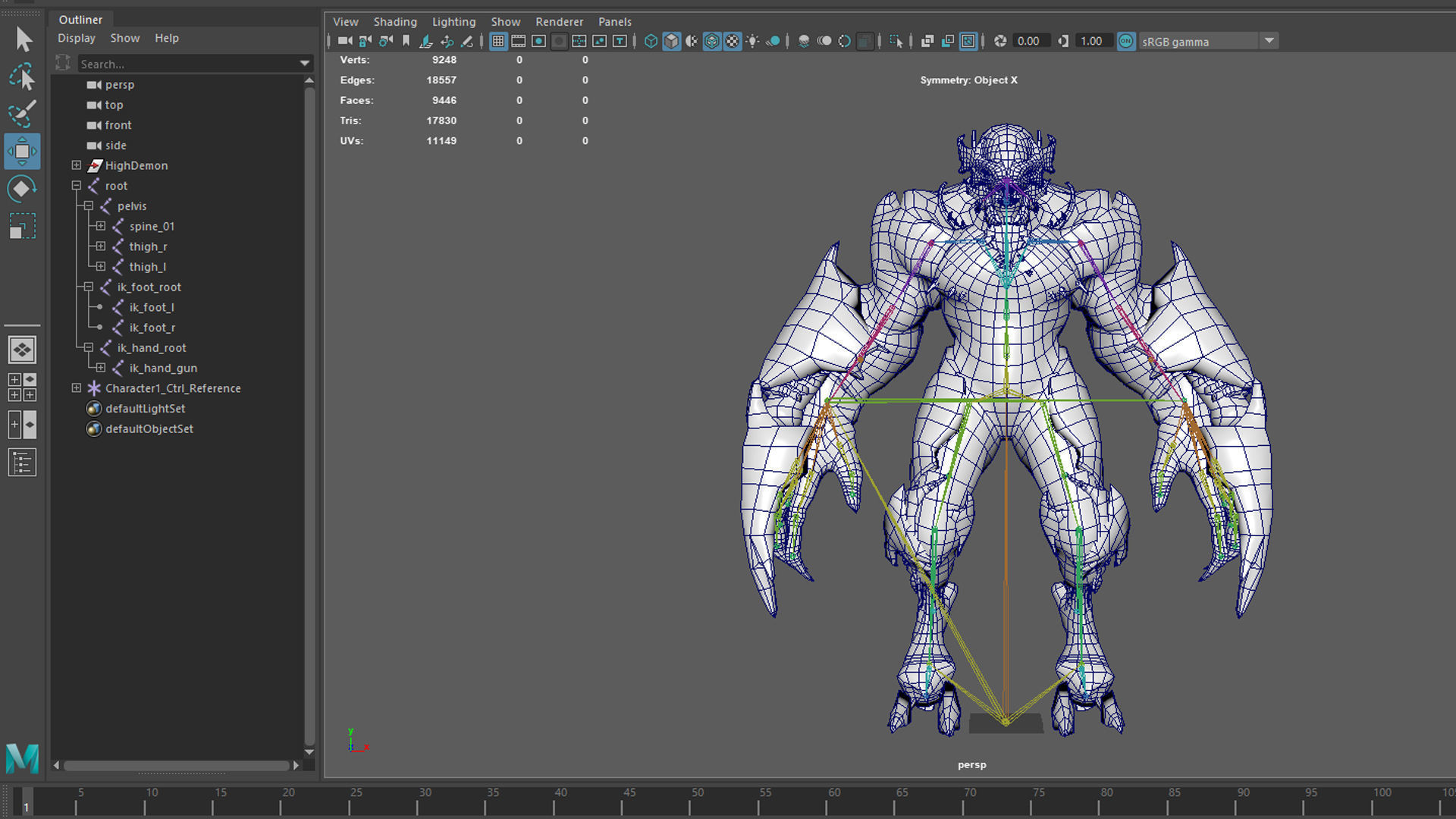
Task: Toggle Isolate select icon
Action: [896, 41]
